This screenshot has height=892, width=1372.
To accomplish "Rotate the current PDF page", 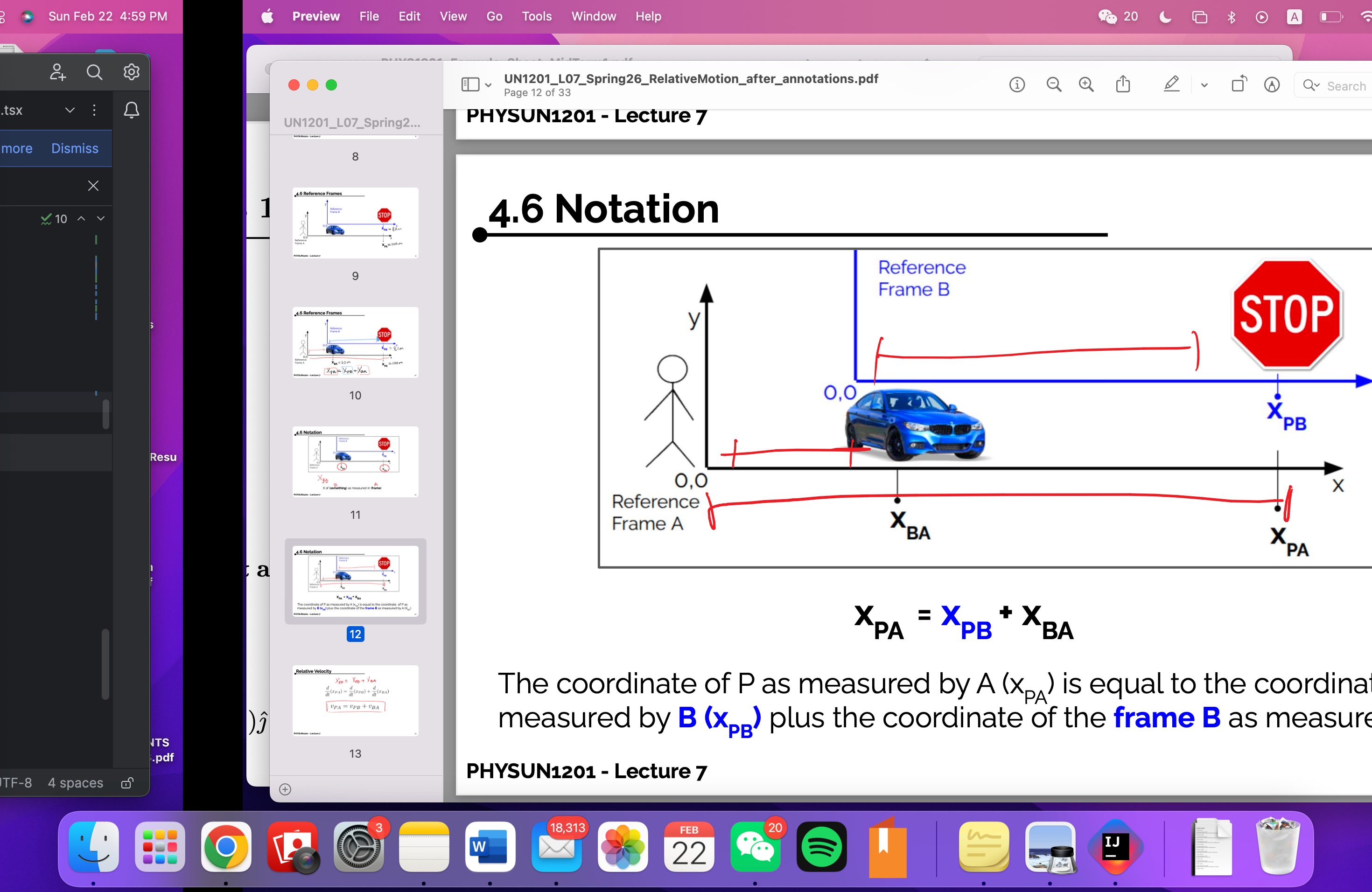I will pos(1239,84).
